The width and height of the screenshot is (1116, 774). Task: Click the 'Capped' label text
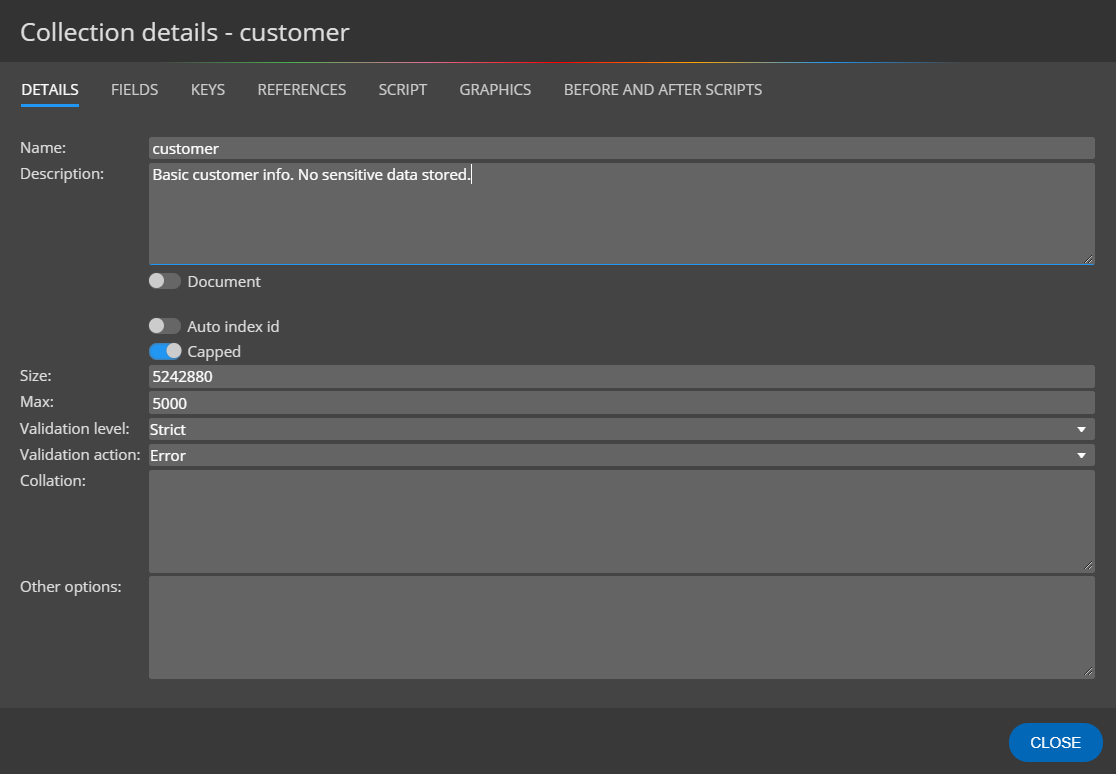pos(214,352)
